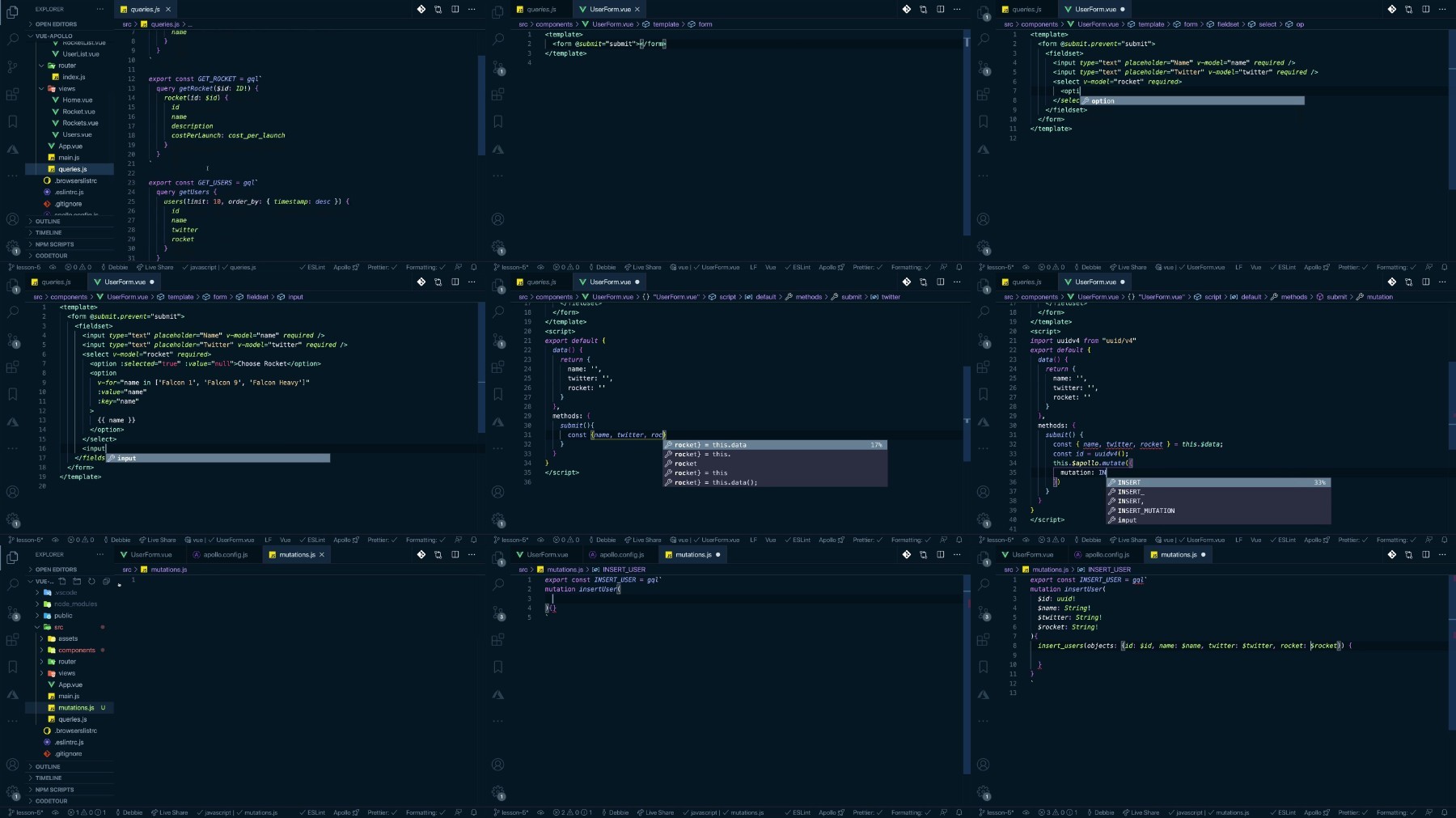This screenshot has height=818, width=1456.
Task: Click feedback icon in the lesson-5 status bar
Action: [x=458, y=267]
